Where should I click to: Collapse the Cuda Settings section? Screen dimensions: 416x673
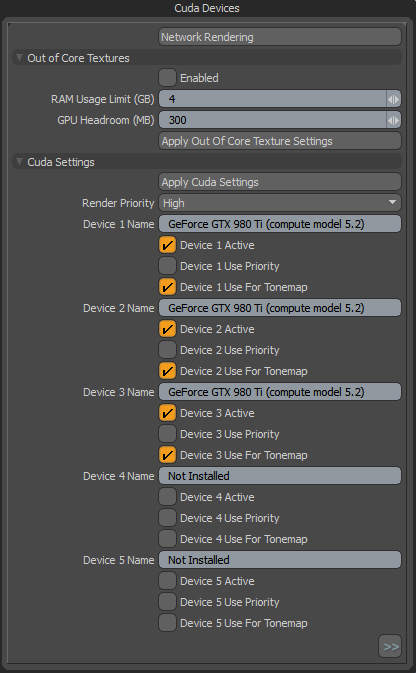[x=19, y=162]
